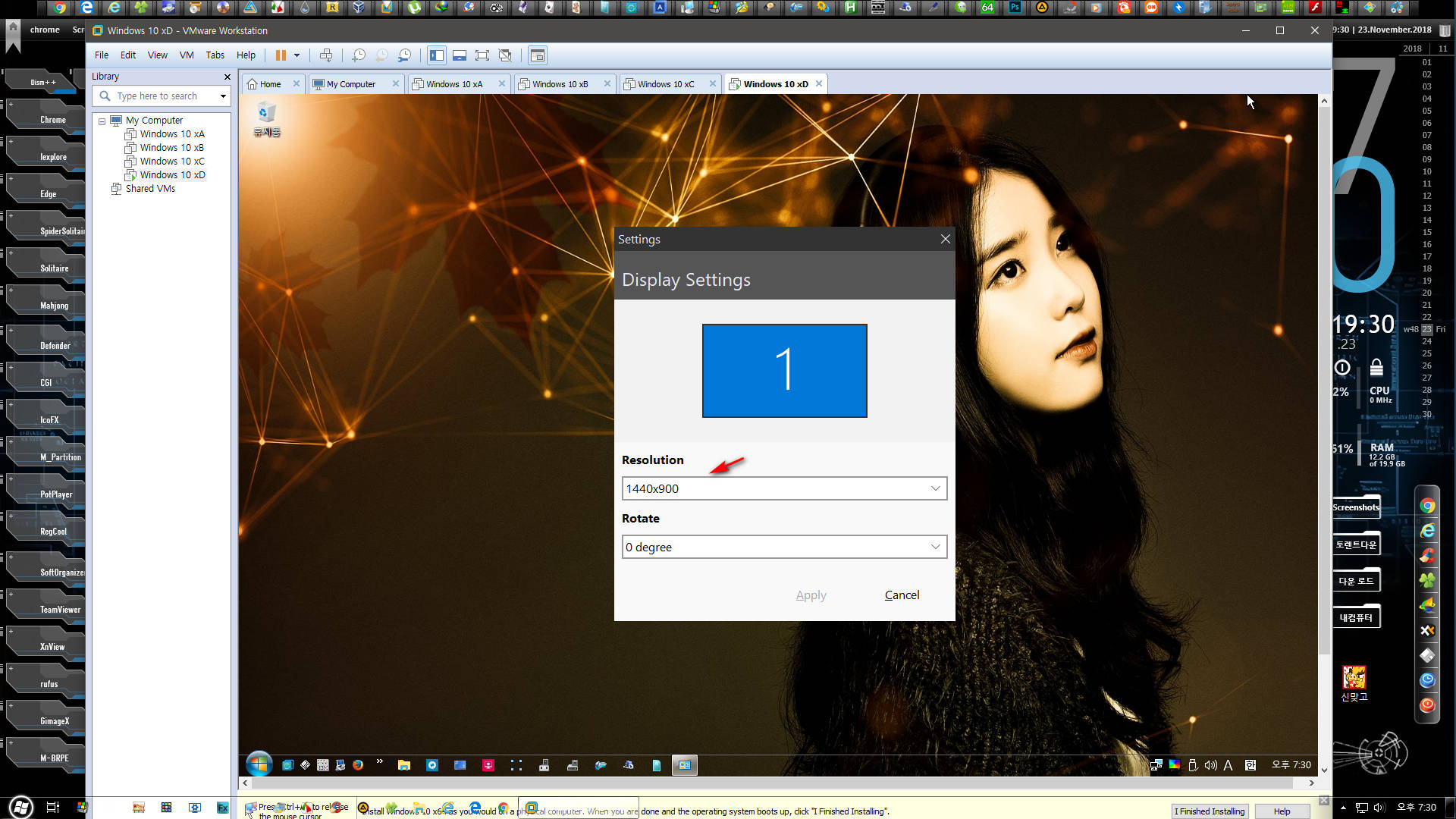This screenshot has width=1456, height=819.
Task: Click the Apply button in Display Settings
Action: point(811,595)
